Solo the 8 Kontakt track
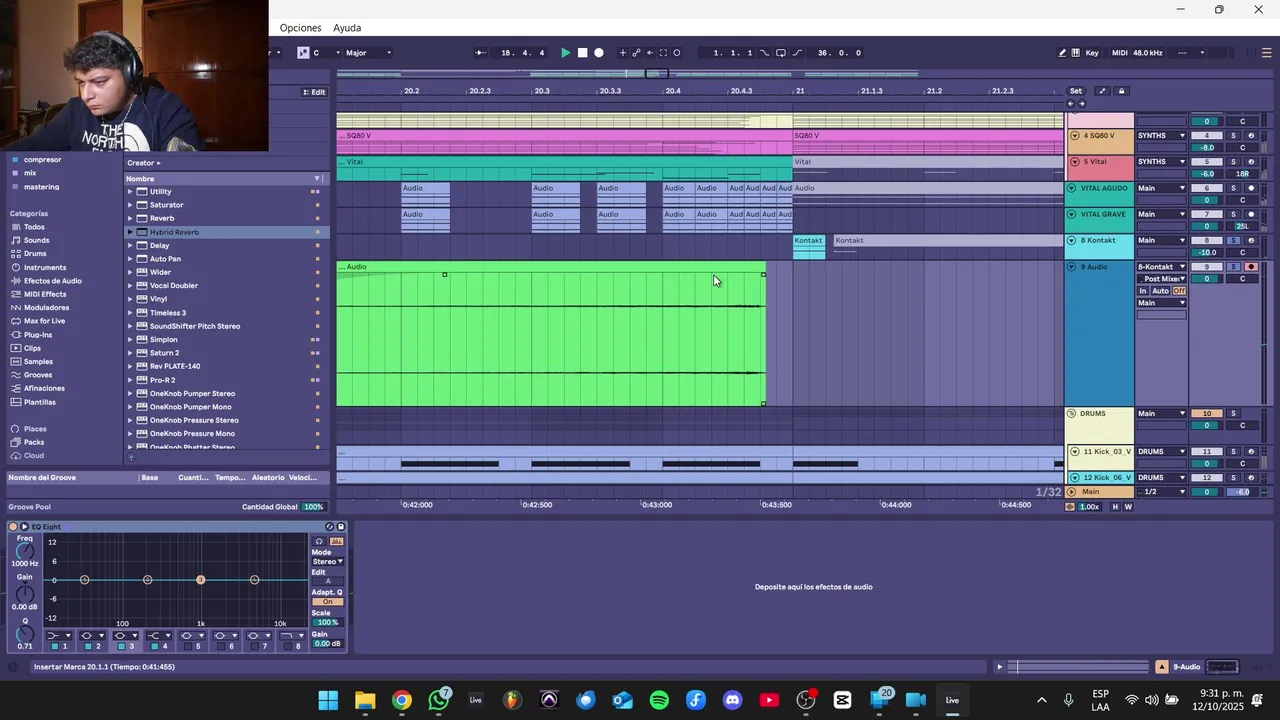This screenshot has width=1280, height=720. click(x=1233, y=240)
